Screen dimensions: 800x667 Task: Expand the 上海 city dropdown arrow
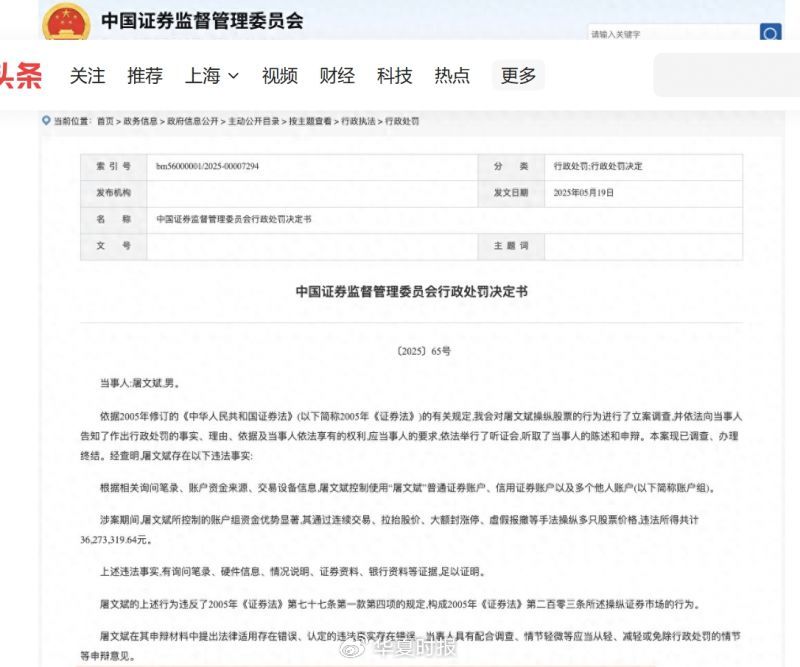click(x=233, y=76)
